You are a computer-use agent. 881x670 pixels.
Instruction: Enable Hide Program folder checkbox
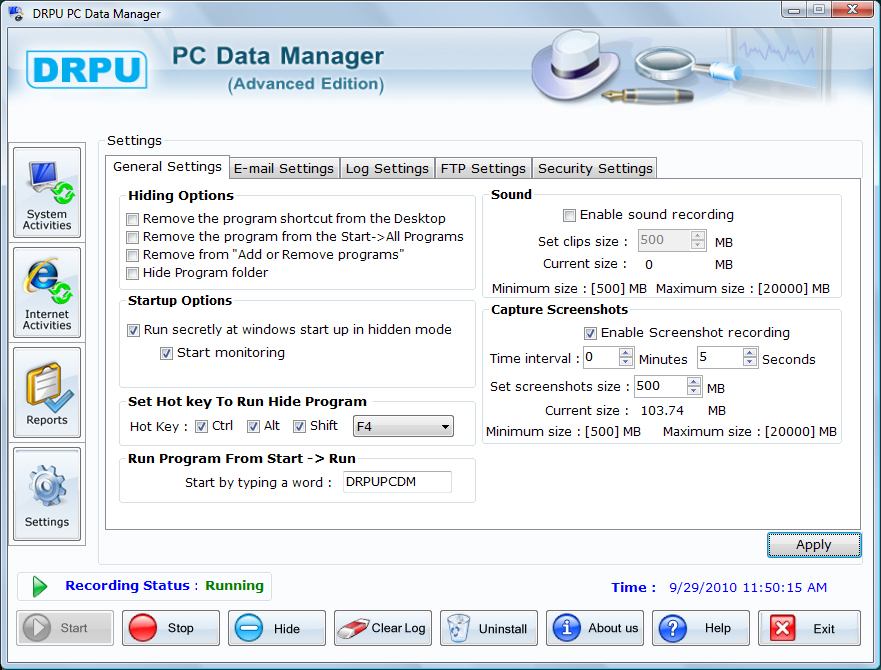133,273
